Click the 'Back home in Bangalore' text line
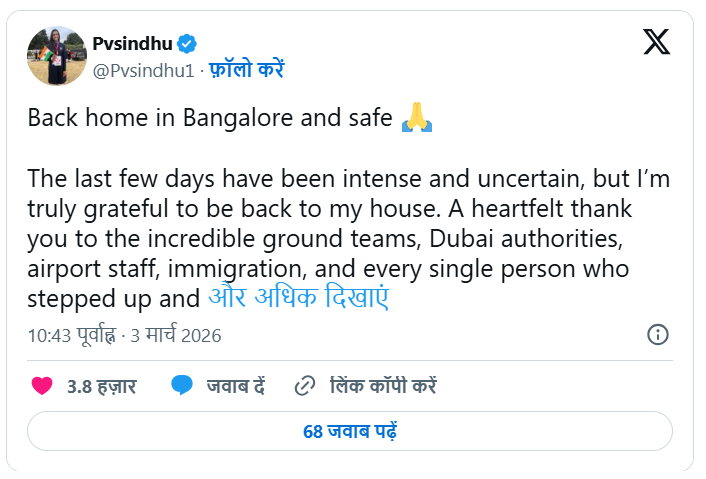The width and height of the screenshot is (706, 479). pos(208,118)
